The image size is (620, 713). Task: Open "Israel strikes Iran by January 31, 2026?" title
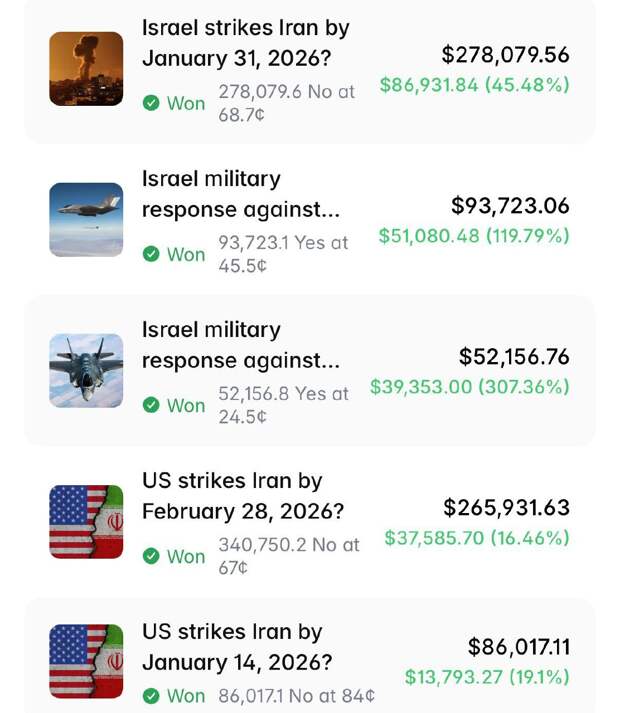(246, 43)
